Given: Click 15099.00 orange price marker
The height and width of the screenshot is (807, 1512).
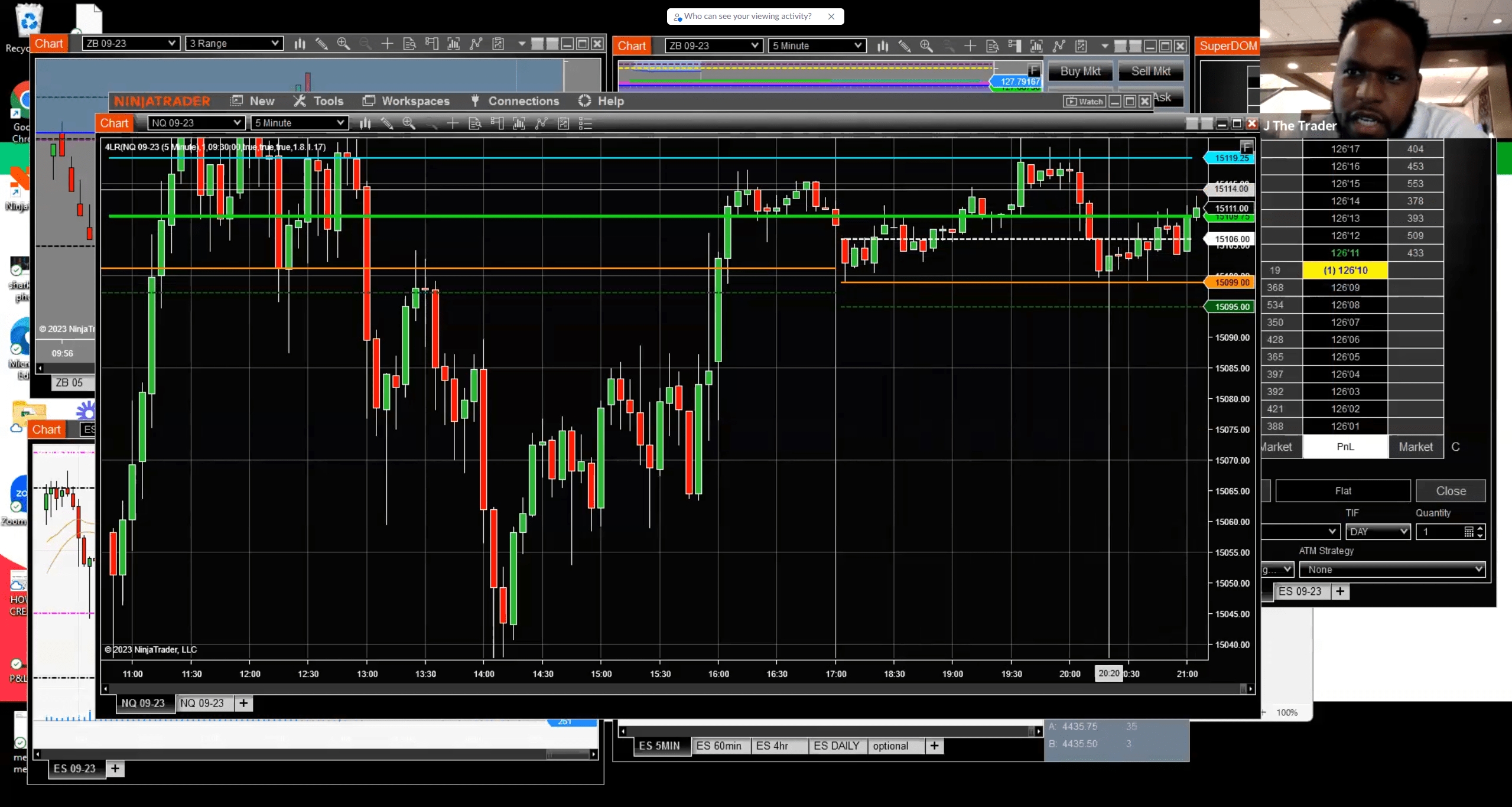Looking at the screenshot, I should coord(1230,282).
